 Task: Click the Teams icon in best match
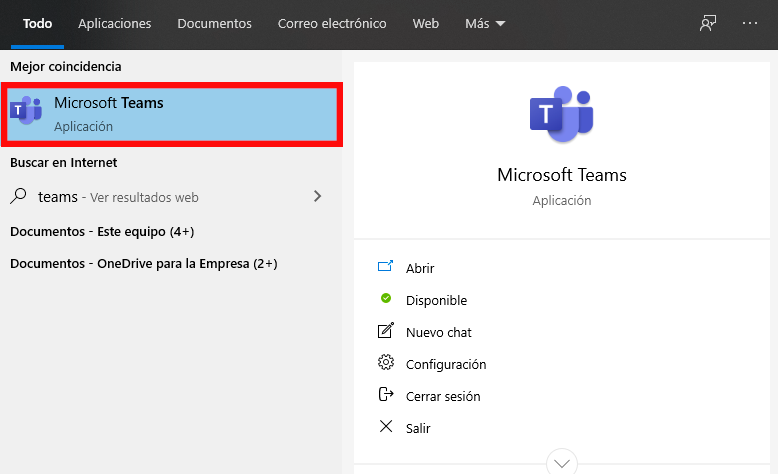point(26,111)
